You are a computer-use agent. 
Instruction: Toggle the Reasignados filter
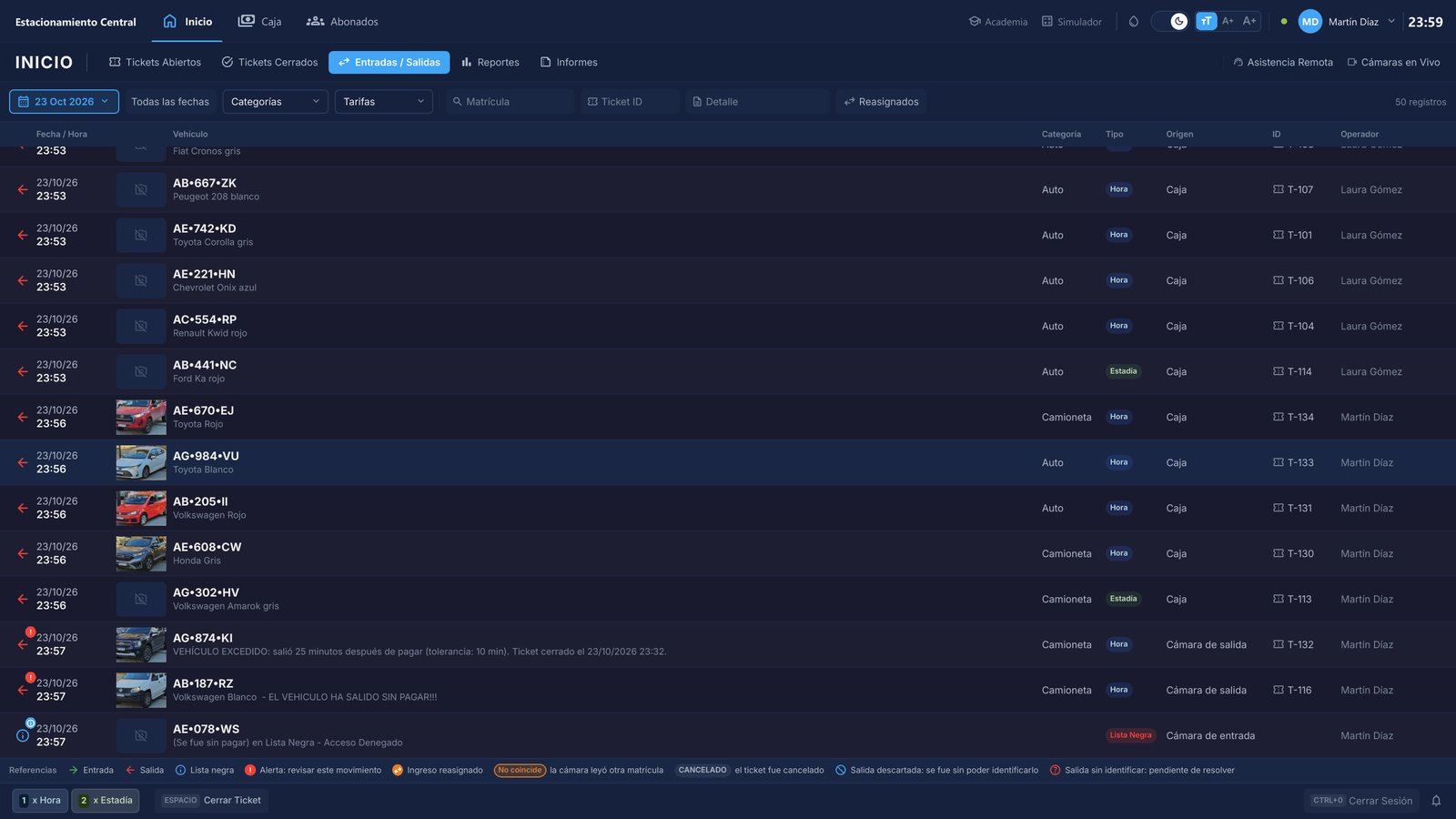881,102
